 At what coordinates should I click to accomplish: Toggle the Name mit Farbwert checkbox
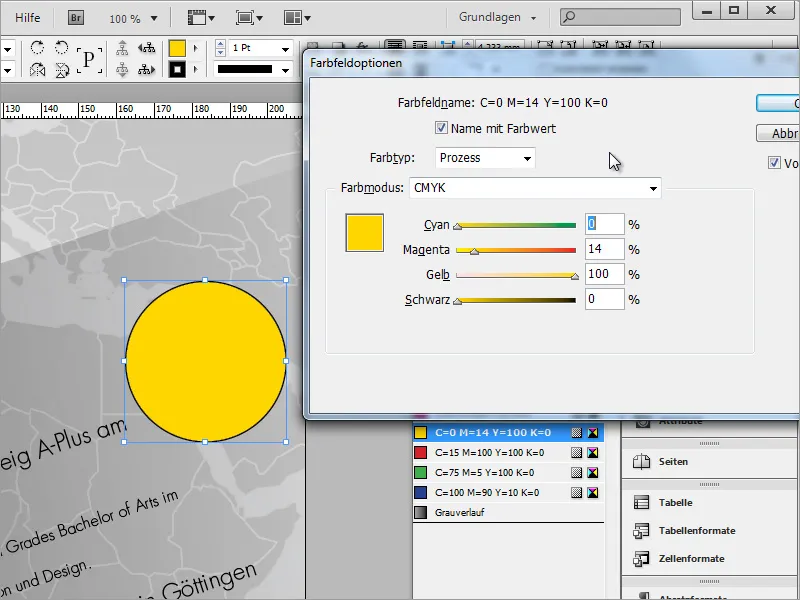441,128
